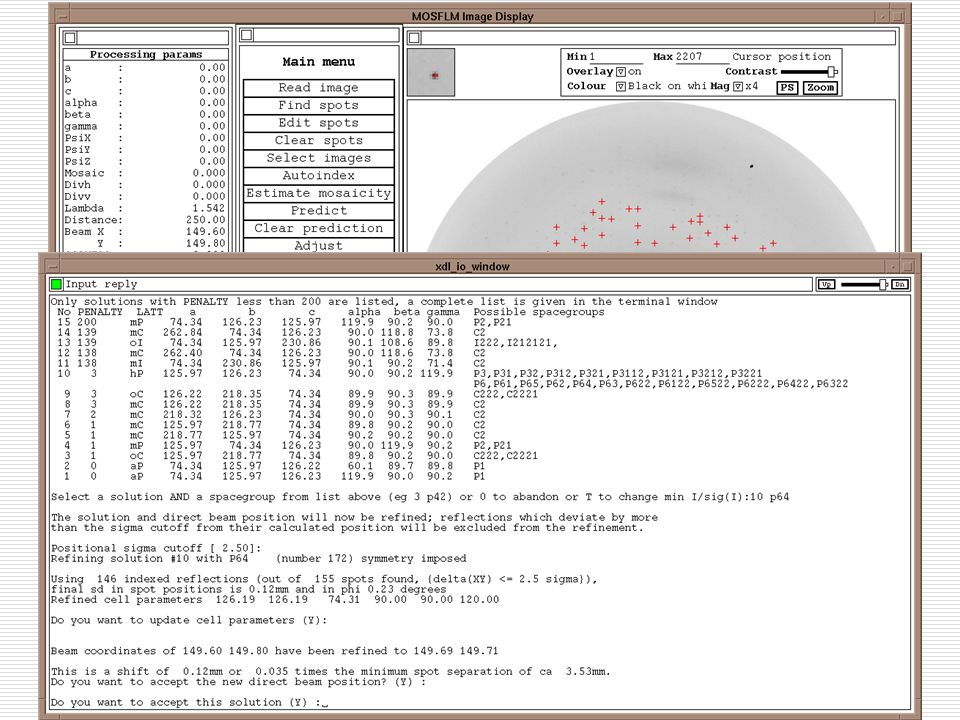The height and width of the screenshot is (720, 960).
Task: Click the black spot on diffraction image
Action: tap(751, 166)
